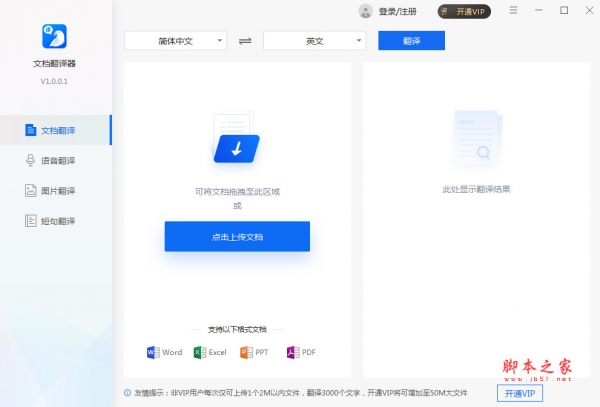Click the V1.0.0.1 version label
600x407 pixels.
54,81
